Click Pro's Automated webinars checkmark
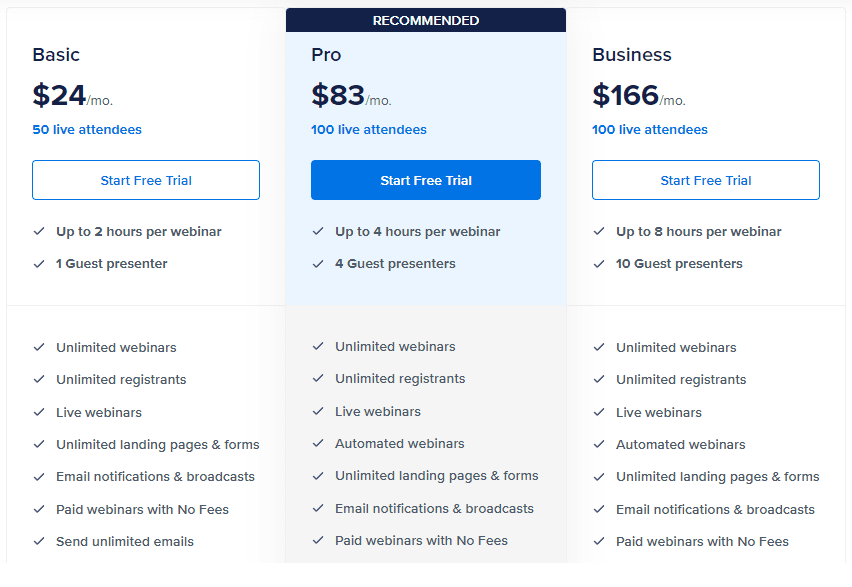Image resolution: width=852 pixels, height=587 pixels. [318, 443]
